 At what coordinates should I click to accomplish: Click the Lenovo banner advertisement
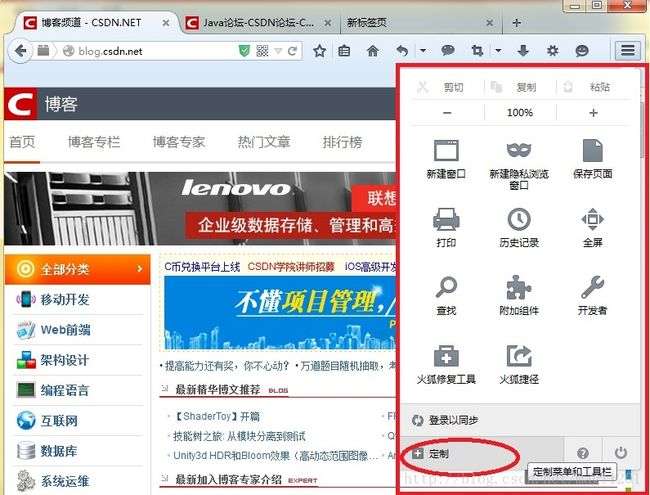[x=200, y=208]
